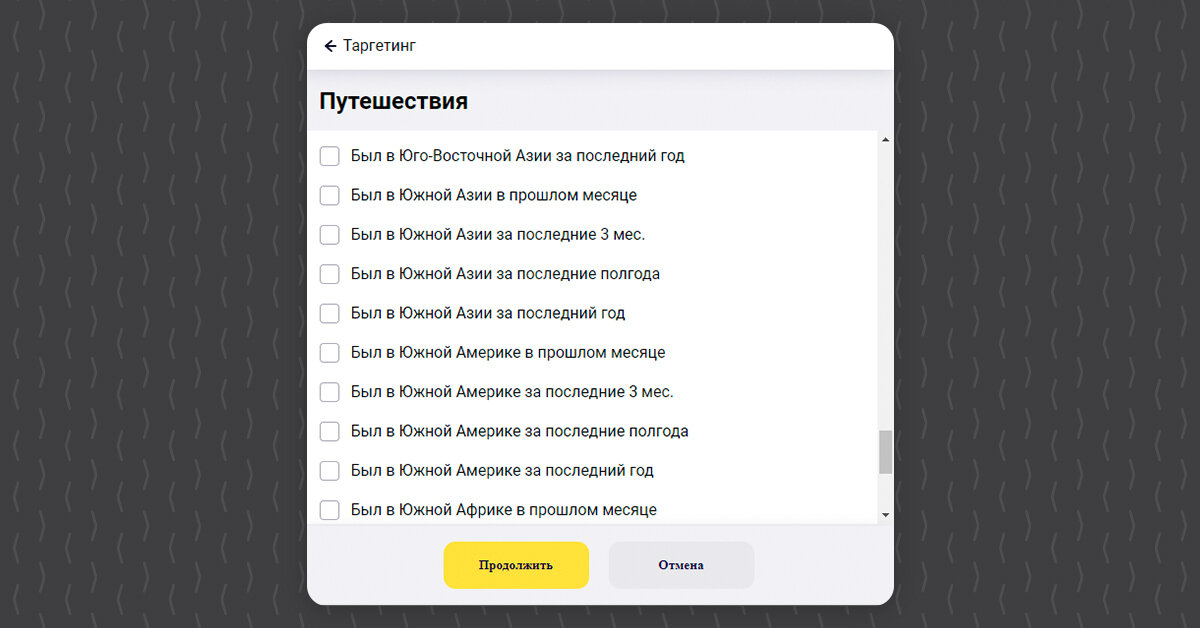Click the scrollbar track above the thumb
Viewport: 1200px width, 628px height.
click(885, 289)
